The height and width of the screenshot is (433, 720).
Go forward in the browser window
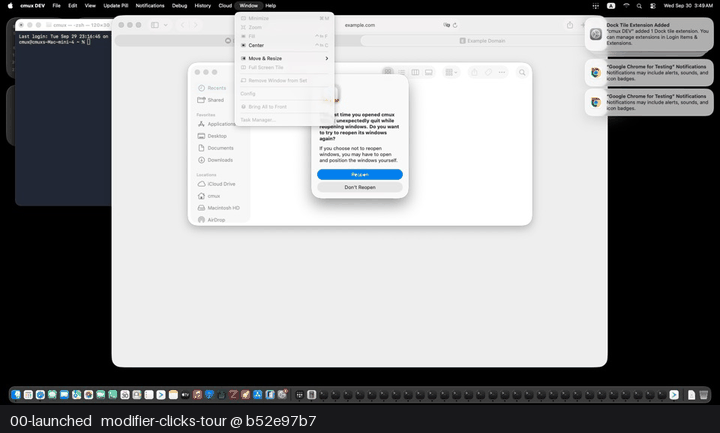click(196, 25)
